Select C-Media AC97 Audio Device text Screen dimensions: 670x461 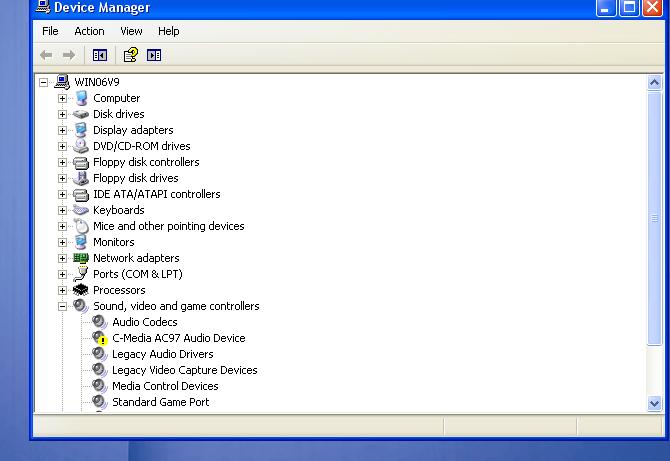click(179, 338)
